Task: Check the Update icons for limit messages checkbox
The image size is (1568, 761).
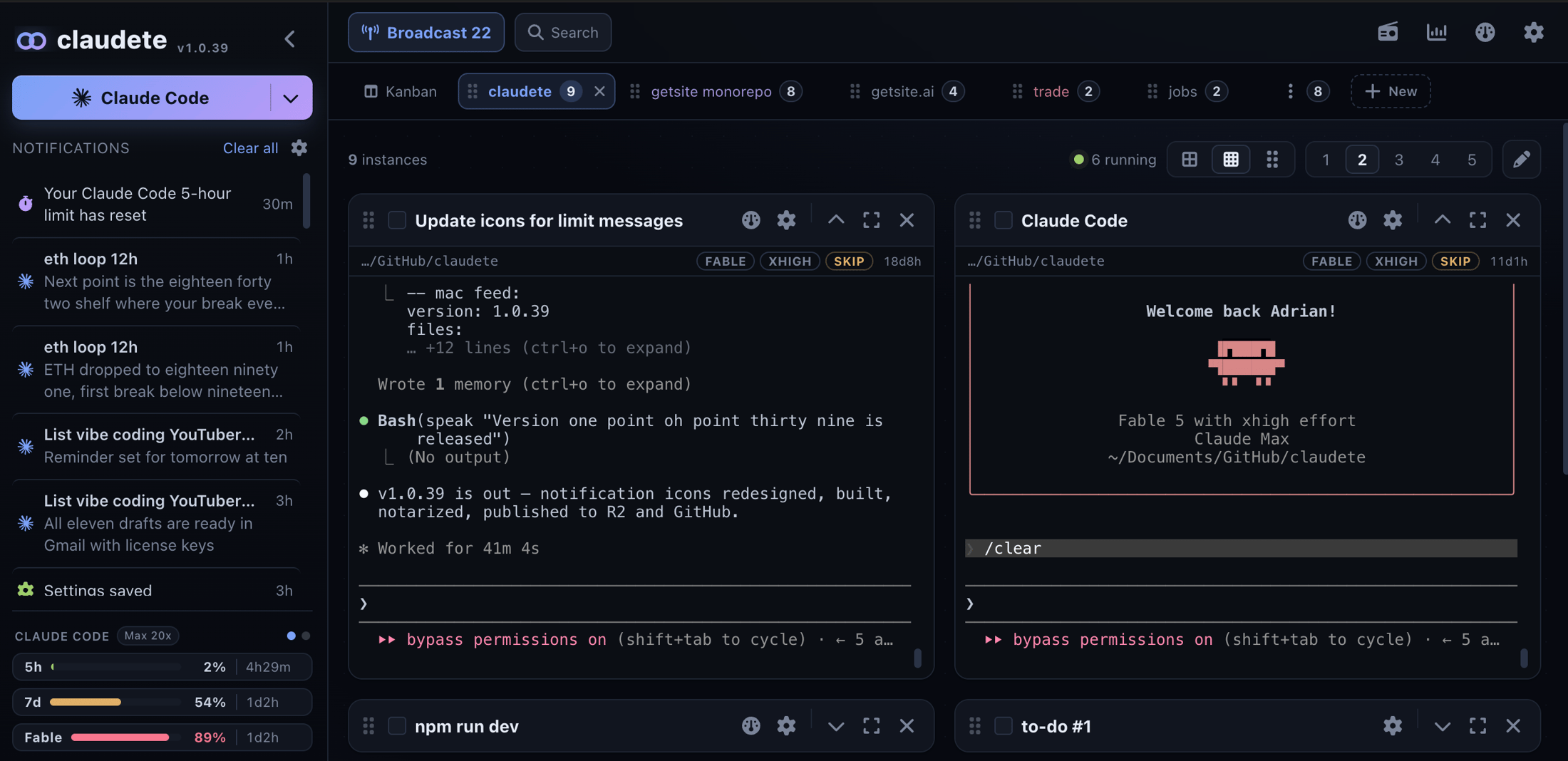Action: point(397,220)
